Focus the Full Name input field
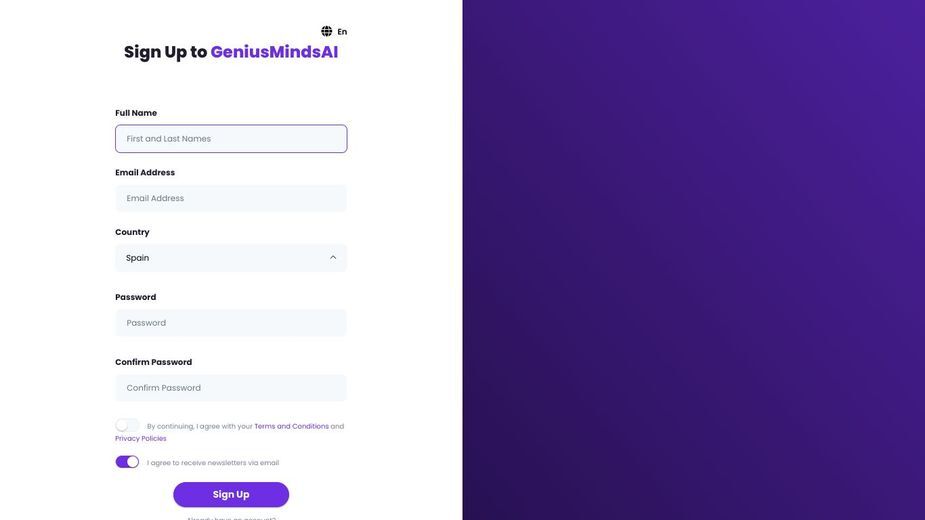This screenshot has height=520, width=925. click(x=231, y=139)
